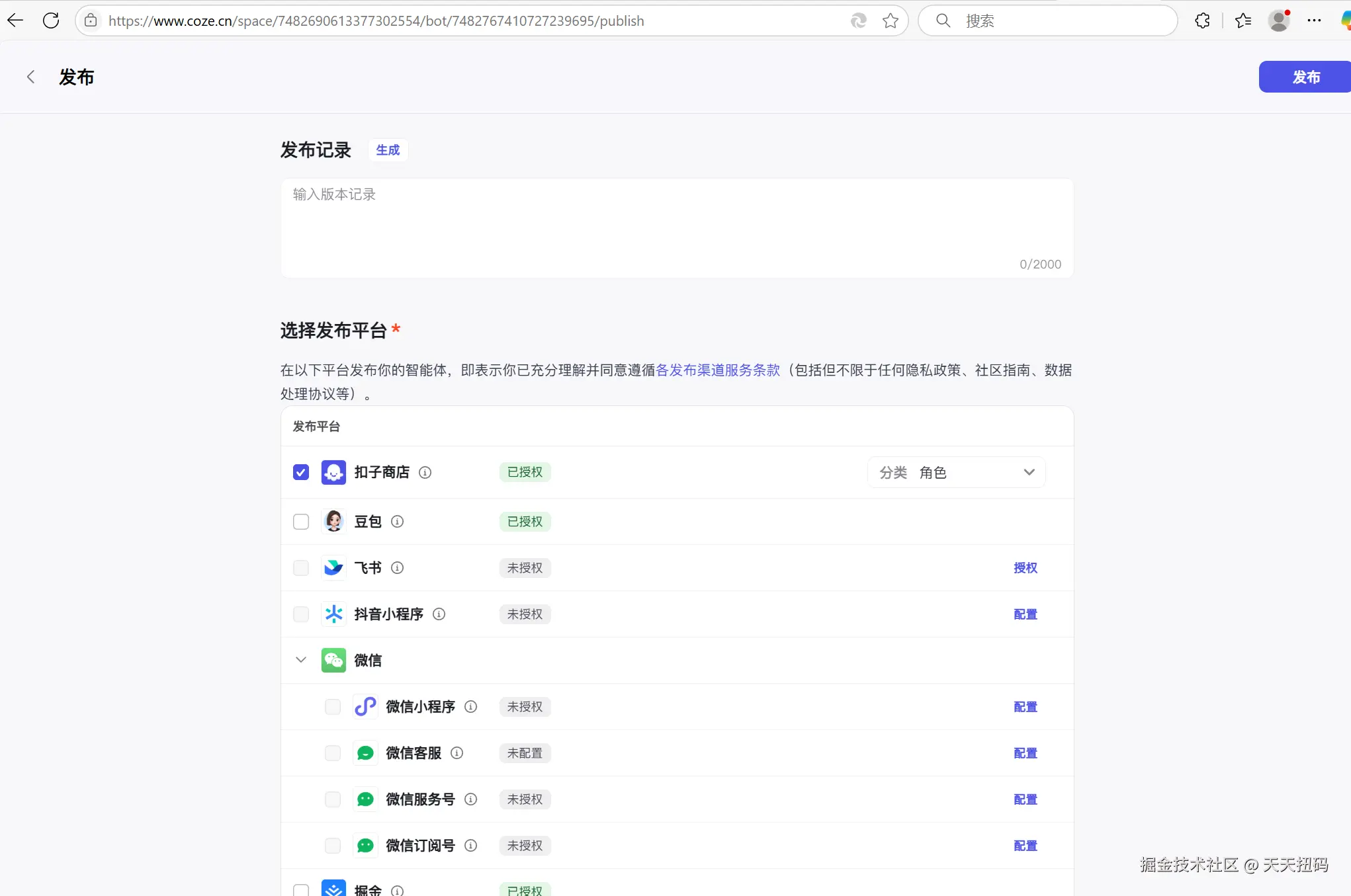Check the 飞书 platform checkbox
Viewport: 1351px width, 896px height.
pos(301,568)
